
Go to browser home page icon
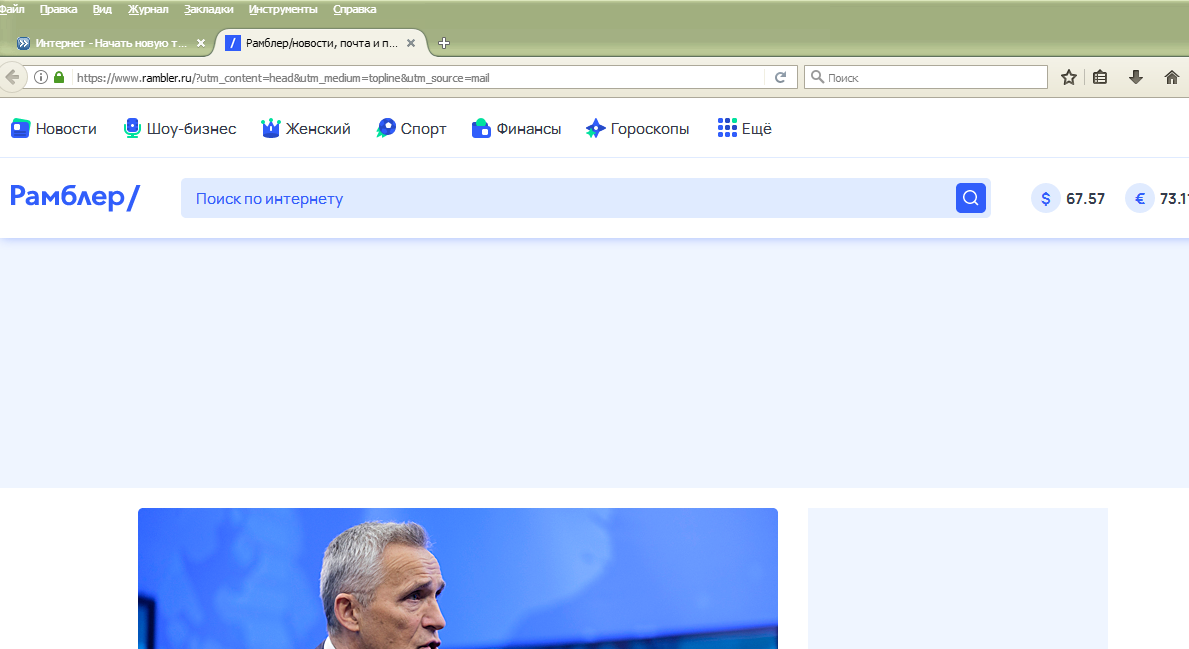tap(1172, 77)
